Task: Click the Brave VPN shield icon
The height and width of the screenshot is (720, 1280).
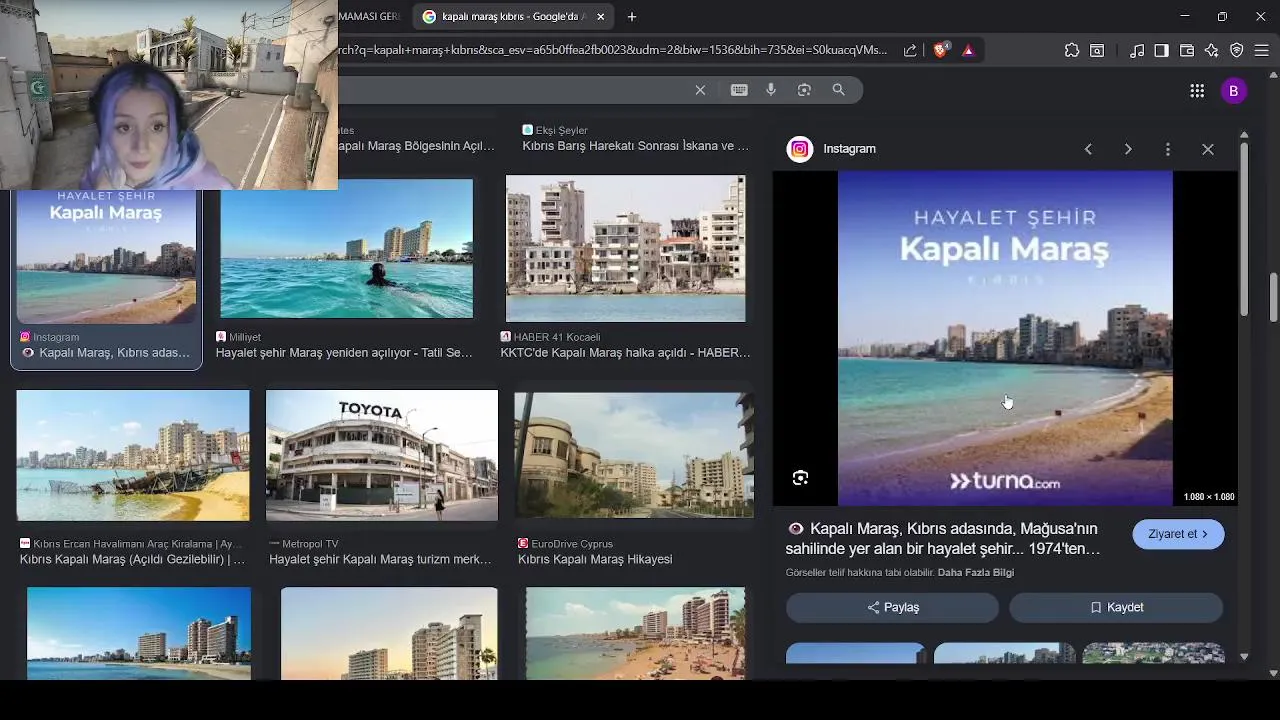Action: [x=1237, y=50]
